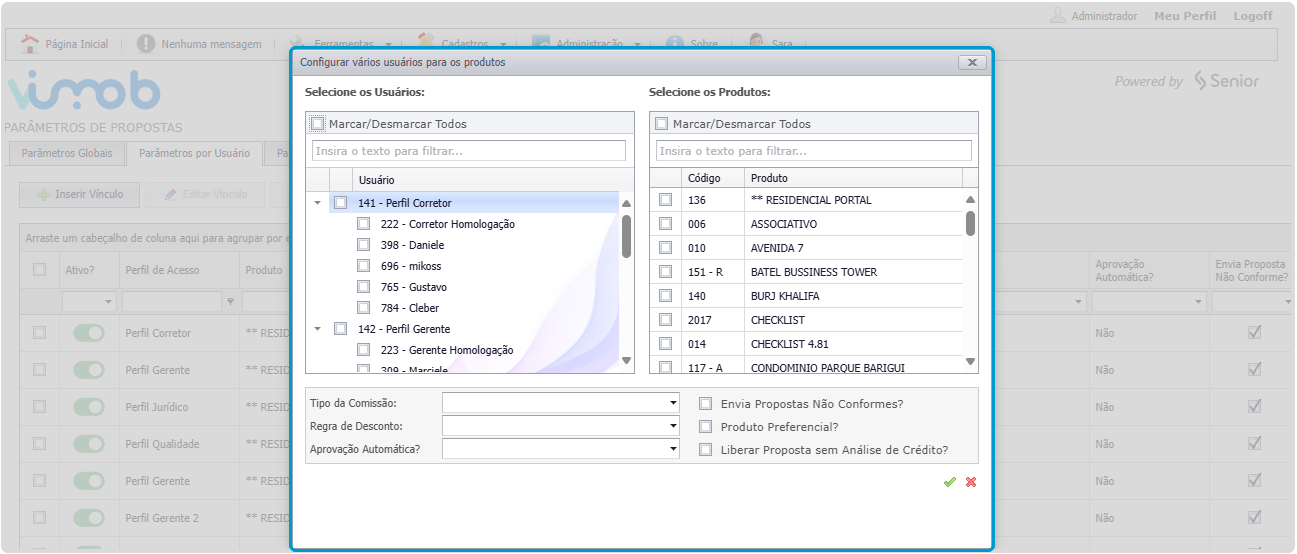
Task: Check the 222 - Corretor Homologação user checkbox
Action: click(364, 224)
